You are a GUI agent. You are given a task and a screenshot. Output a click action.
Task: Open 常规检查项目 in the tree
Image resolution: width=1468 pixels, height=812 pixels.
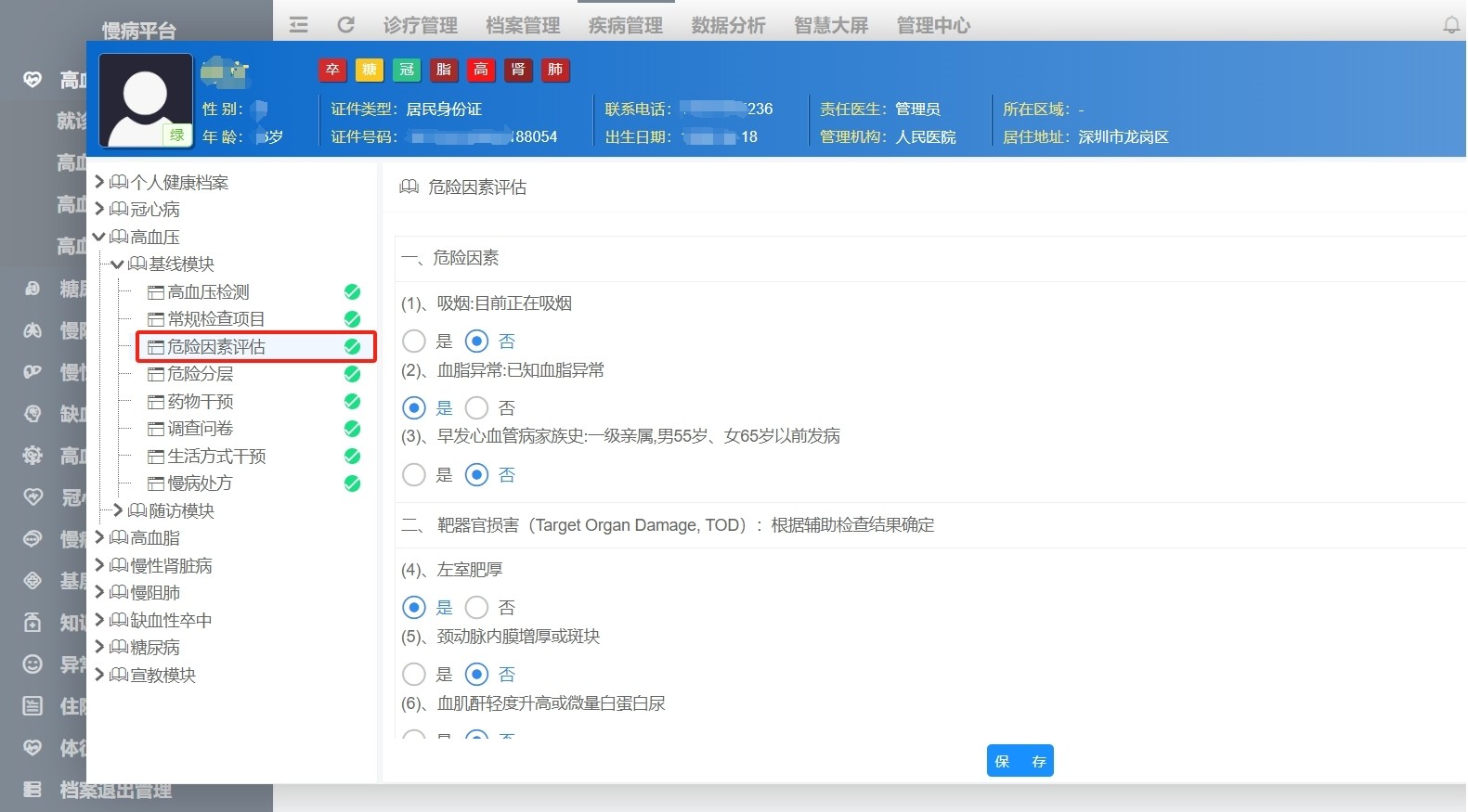coord(216,319)
